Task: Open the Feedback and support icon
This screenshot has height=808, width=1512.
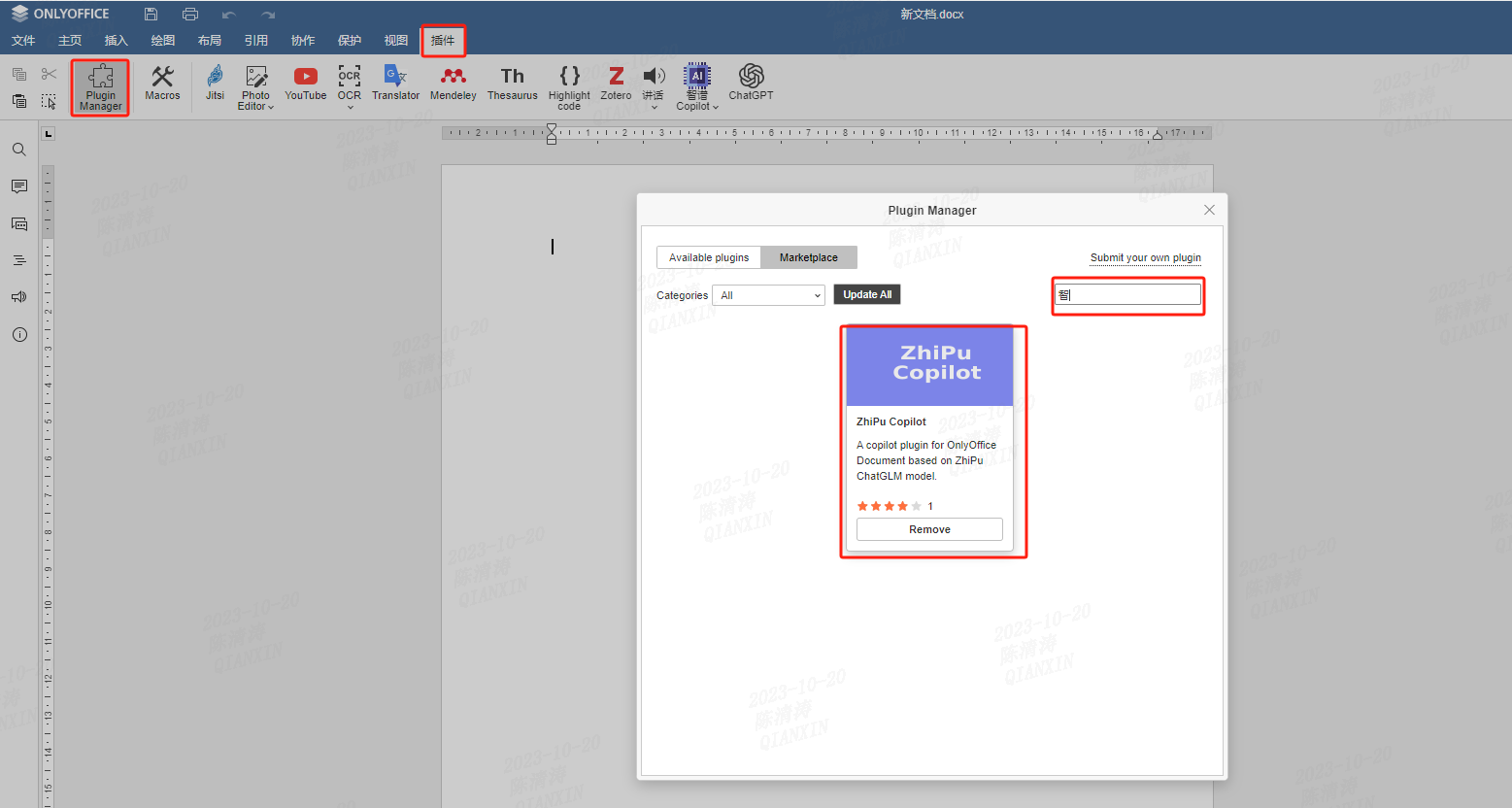Action: point(18,297)
